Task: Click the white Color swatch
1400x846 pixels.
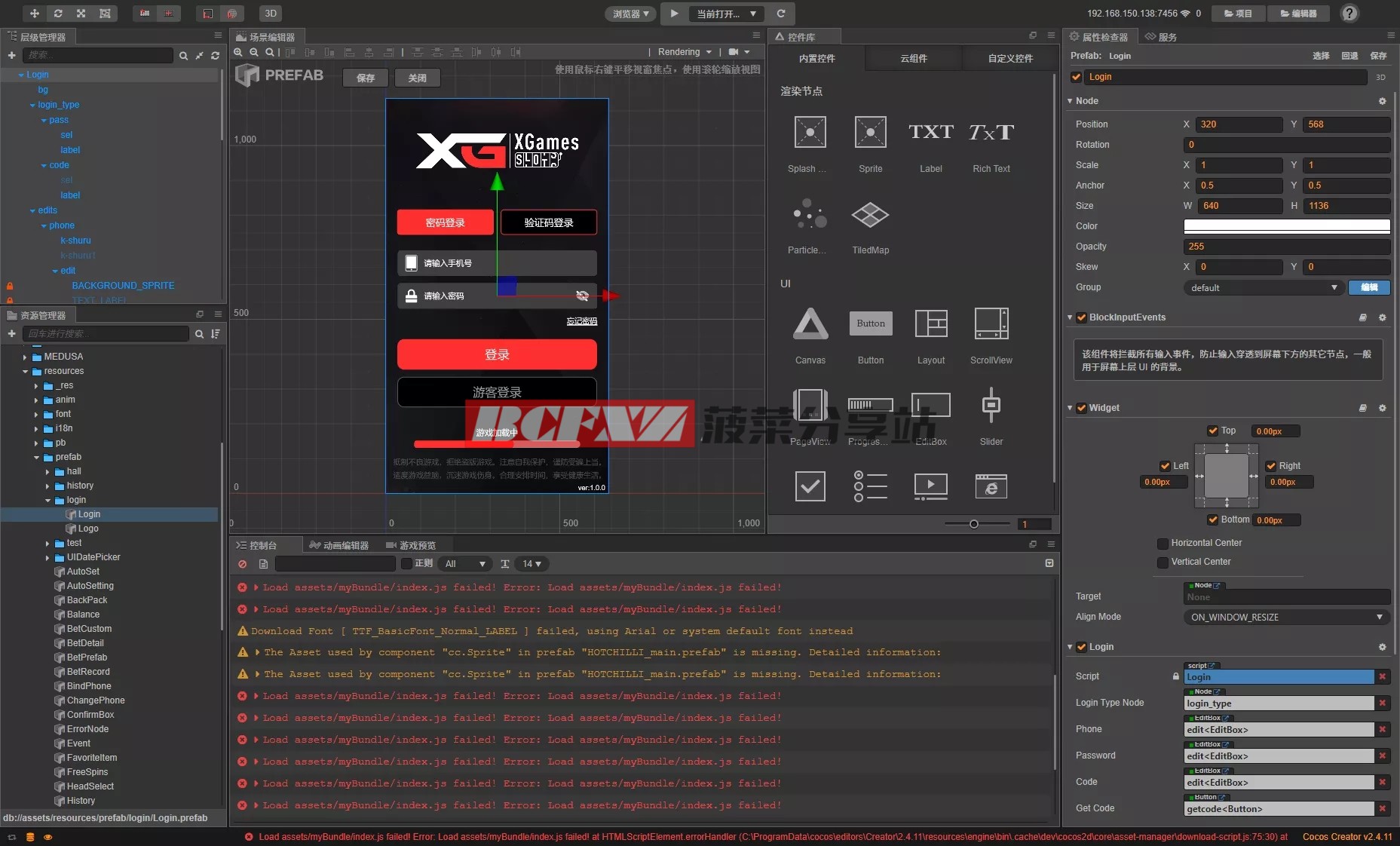Action: point(1286,226)
